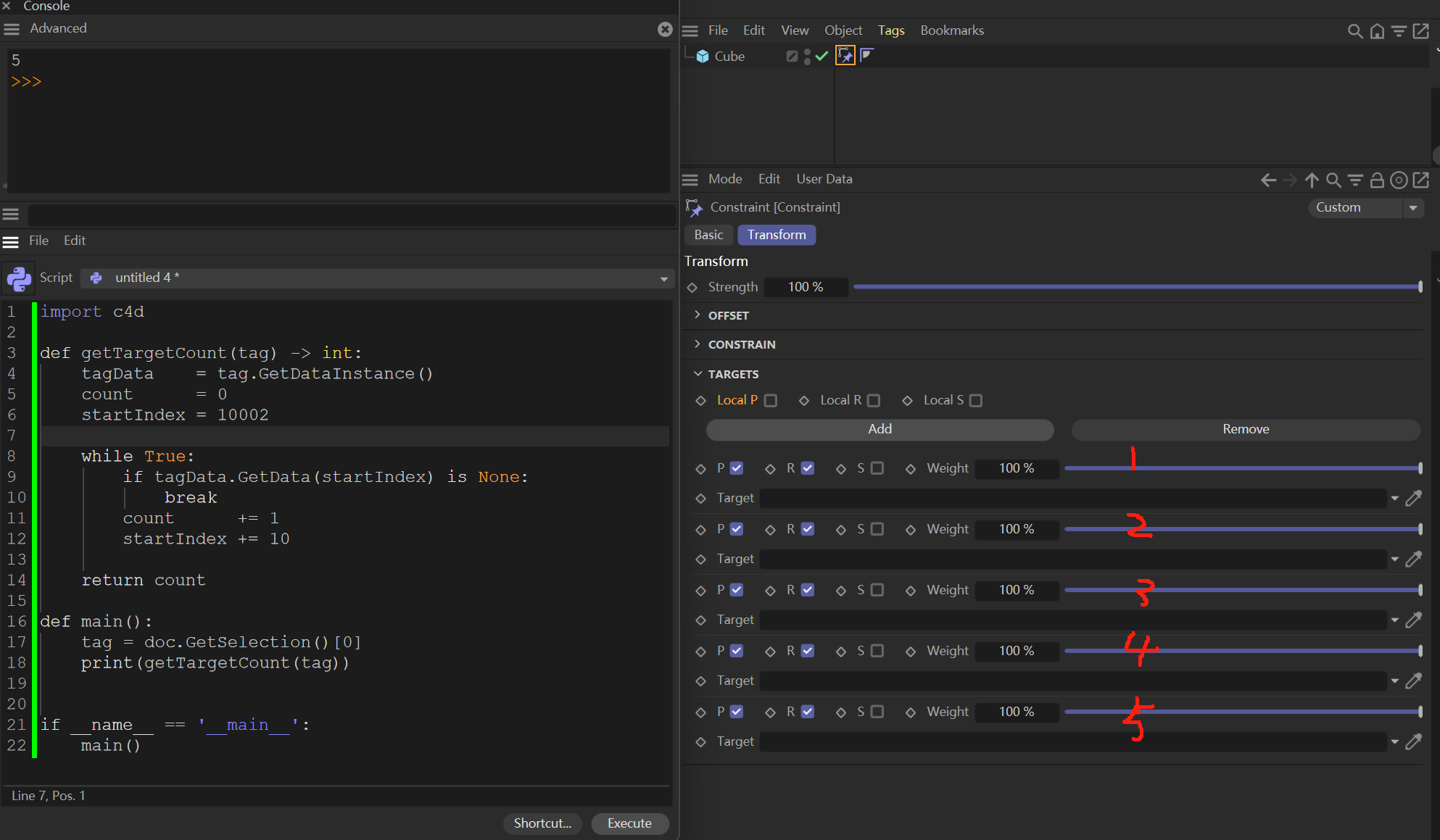Screen dimensions: 1440x840
Task: Toggle the Cube layer square icon
Action: 792,57
